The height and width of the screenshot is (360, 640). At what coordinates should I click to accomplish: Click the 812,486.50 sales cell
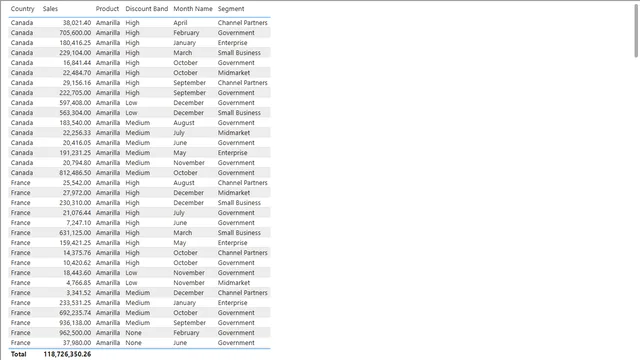click(75, 173)
